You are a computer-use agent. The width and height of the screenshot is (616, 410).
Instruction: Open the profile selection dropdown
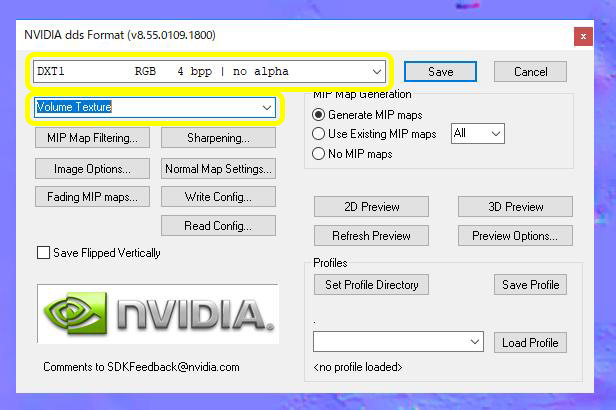click(x=398, y=342)
